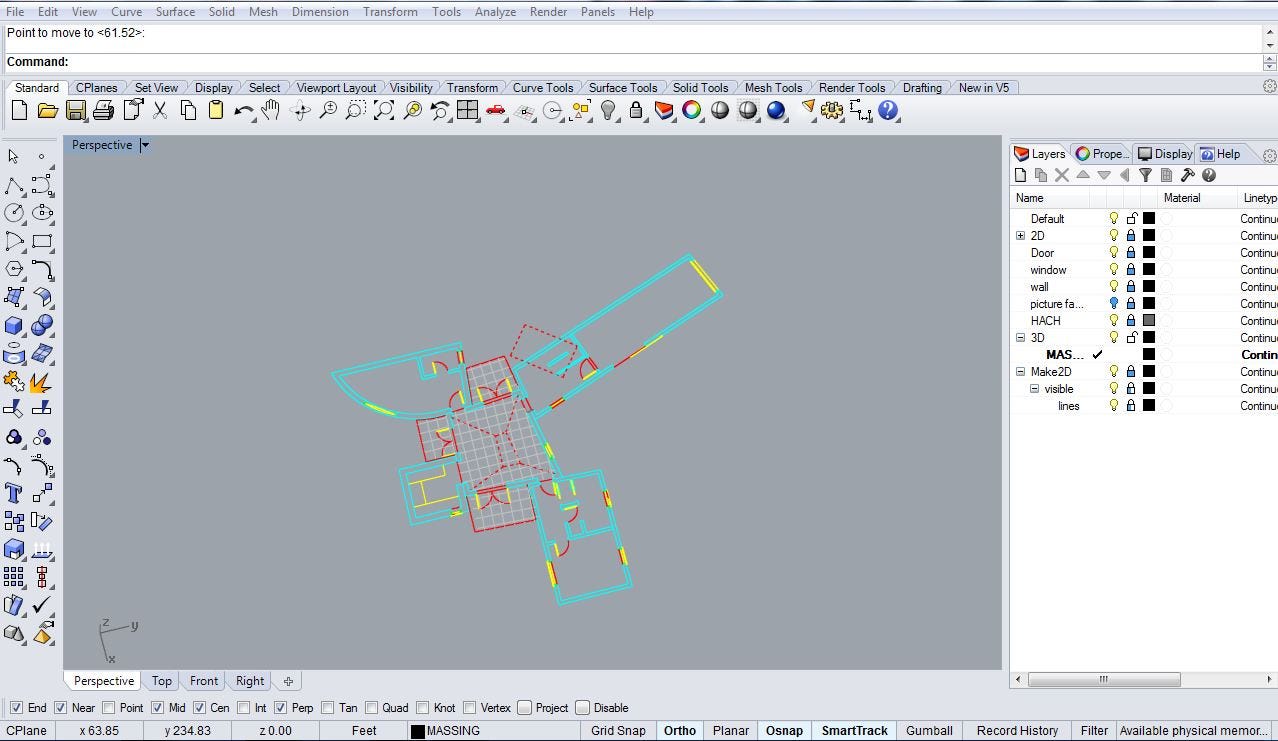The width and height of the screenshot is (1278, 741).
Task: Click the New Layer icon in Layers panel
Action: coord(1021,175)
